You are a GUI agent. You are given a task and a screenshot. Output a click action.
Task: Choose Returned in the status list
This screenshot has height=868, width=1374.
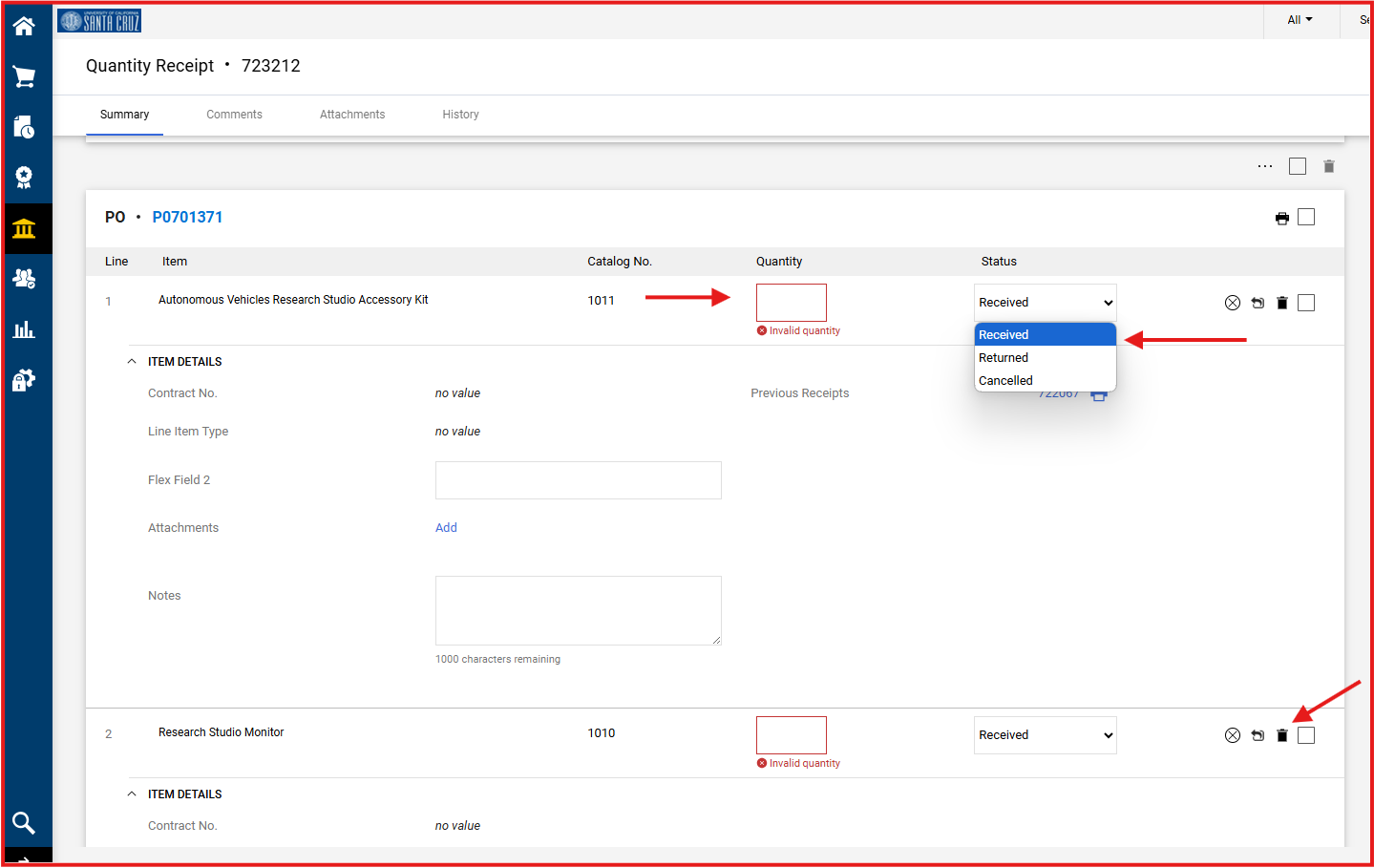(x=1004, y=358)
